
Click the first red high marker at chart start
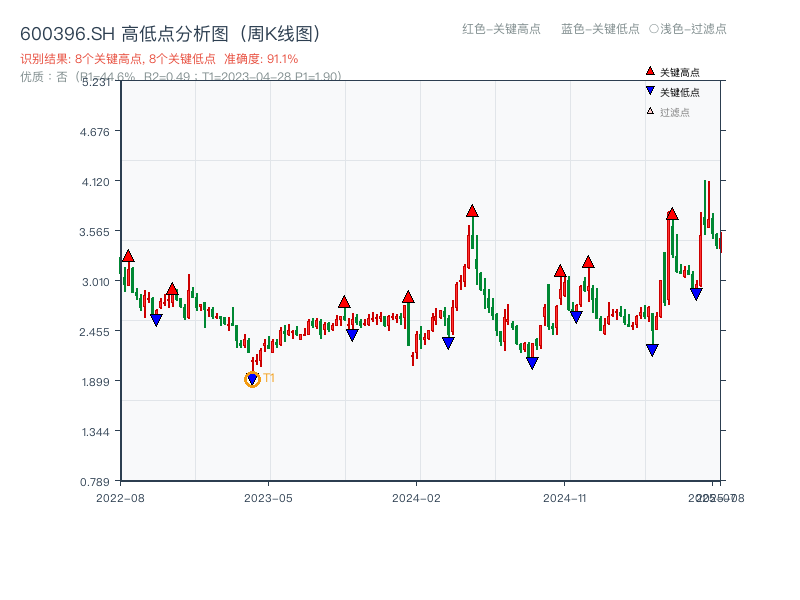pyautogui.click(x=128, y=256)
